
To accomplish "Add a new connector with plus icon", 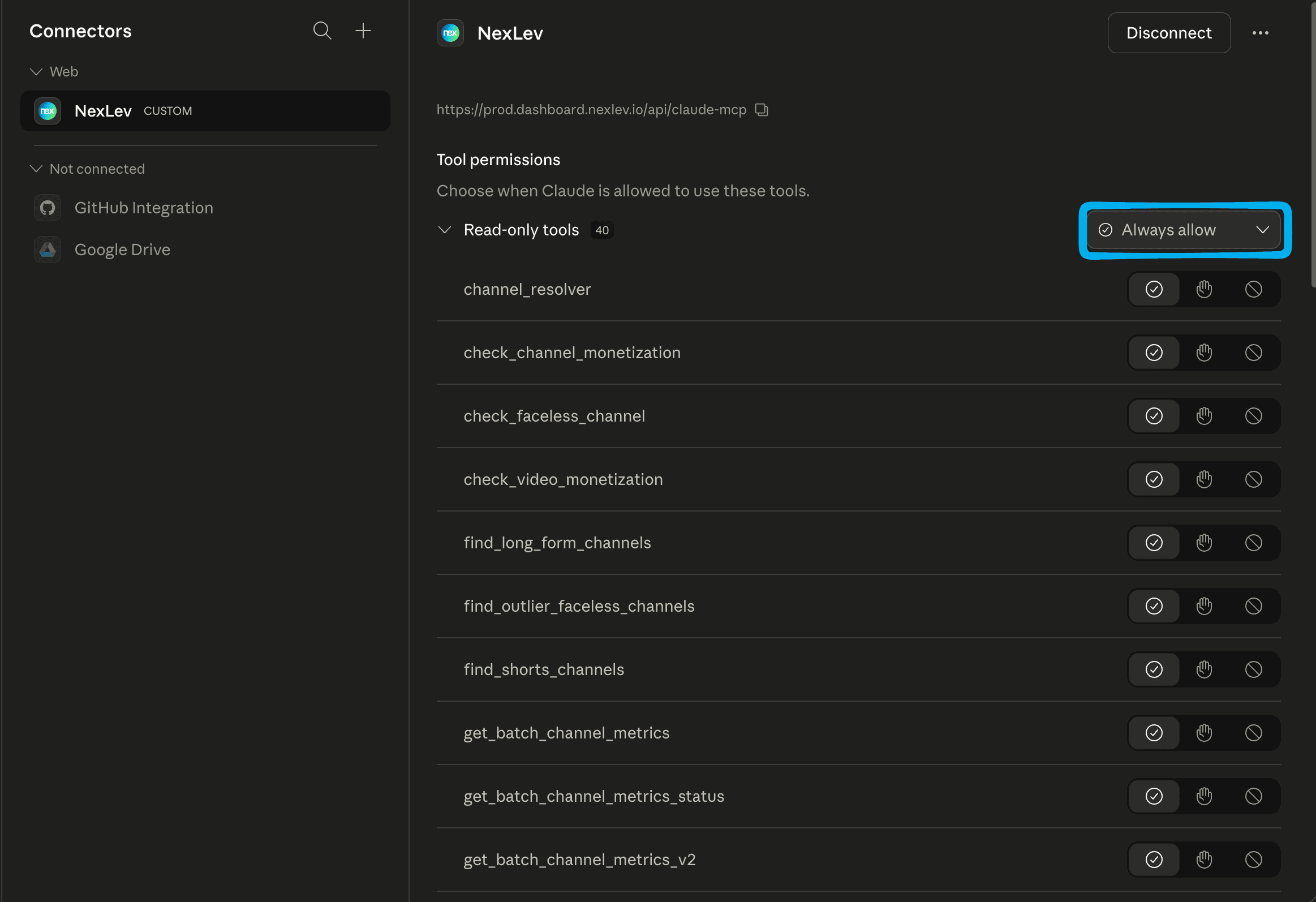I will click(363, 31).
